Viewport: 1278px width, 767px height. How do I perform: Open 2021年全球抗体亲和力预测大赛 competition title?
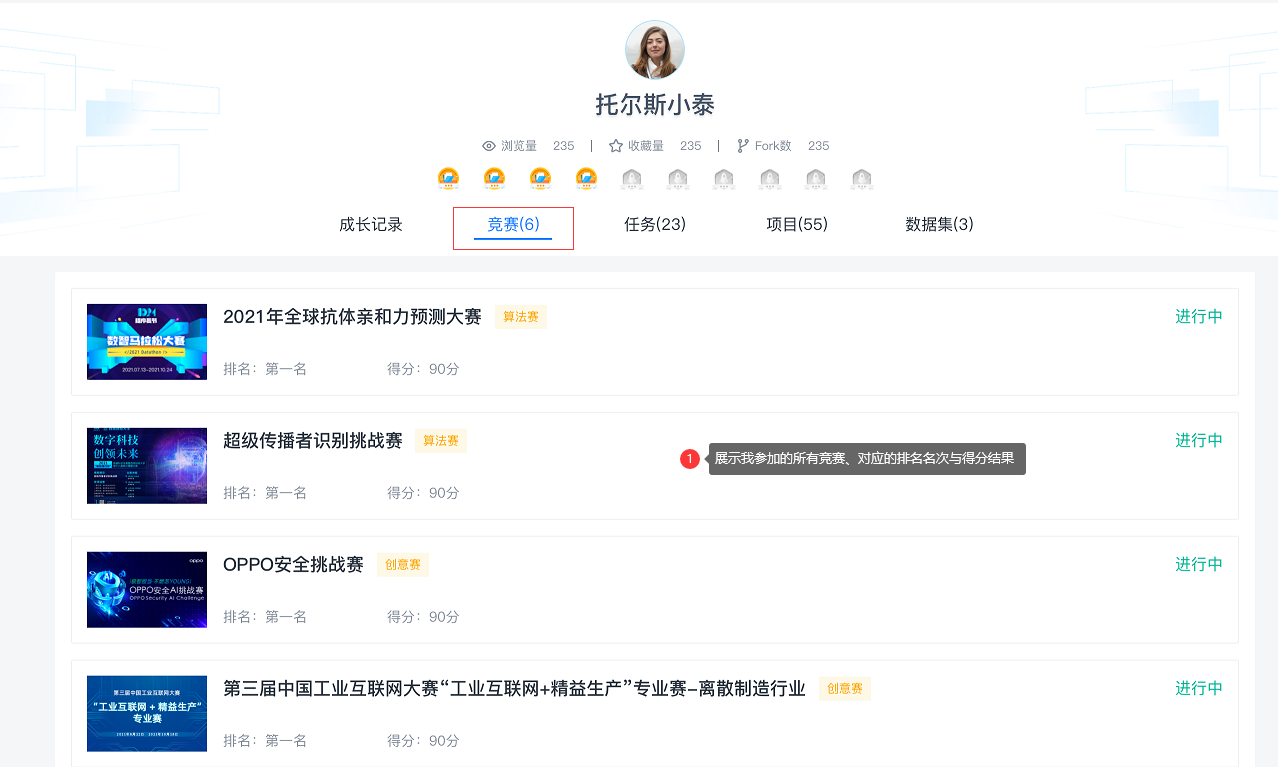point(352,317)
